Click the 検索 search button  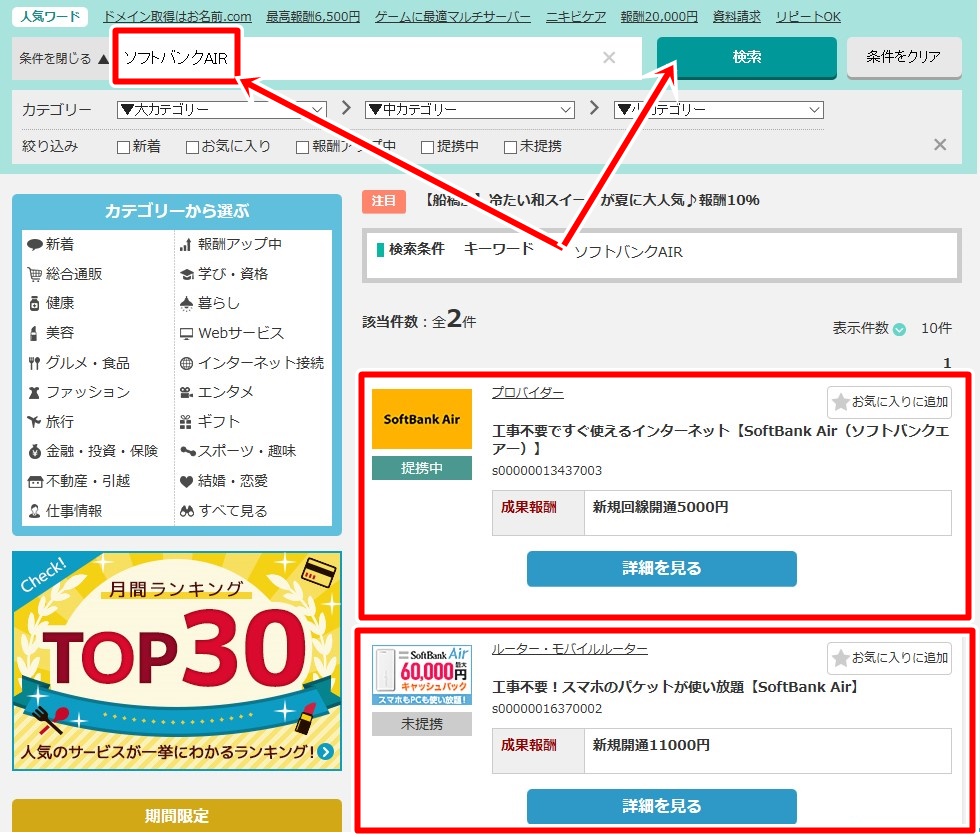pos(747,58)
